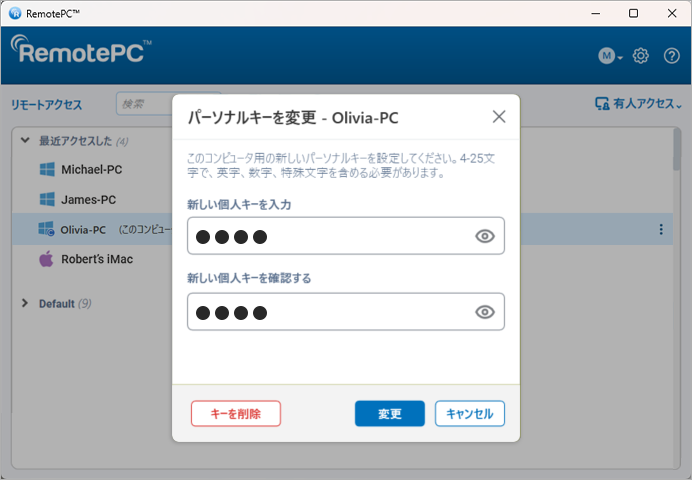Click the computer list vertical scrollbar

[x=676, y=149]
